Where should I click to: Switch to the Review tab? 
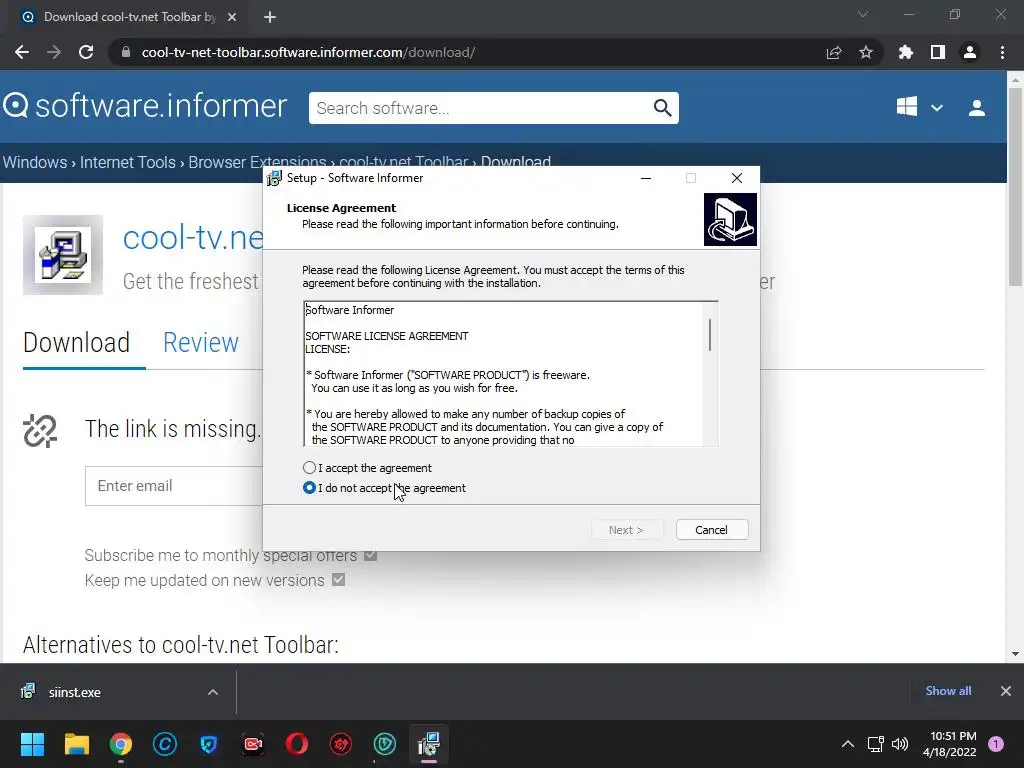click(200, 342)
